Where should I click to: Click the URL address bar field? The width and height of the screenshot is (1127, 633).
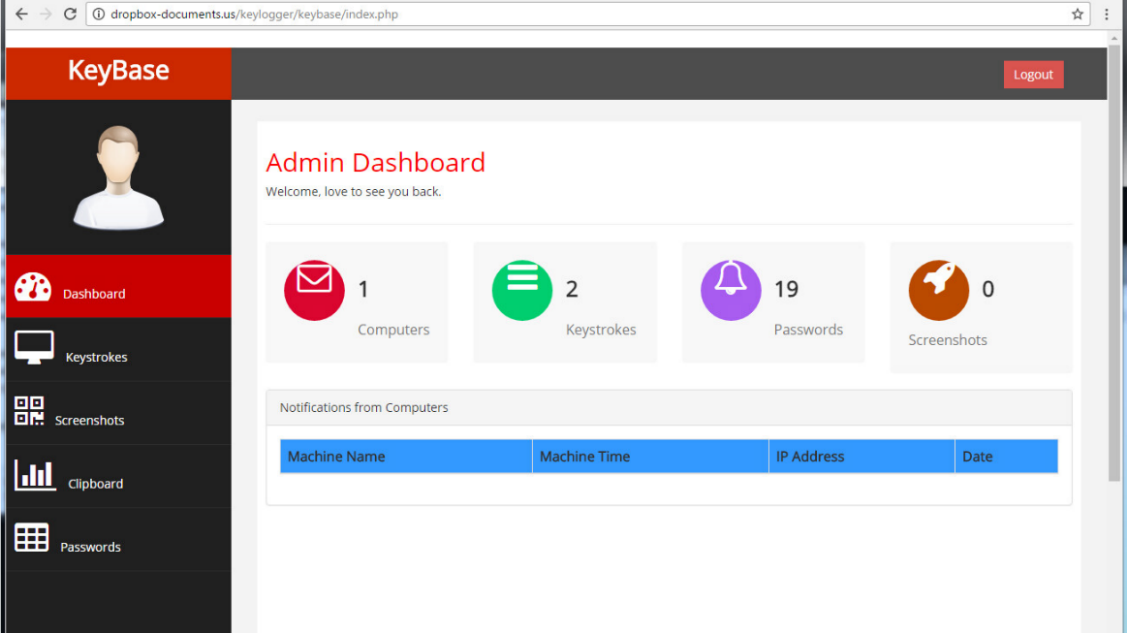click(x=587, y=14)
